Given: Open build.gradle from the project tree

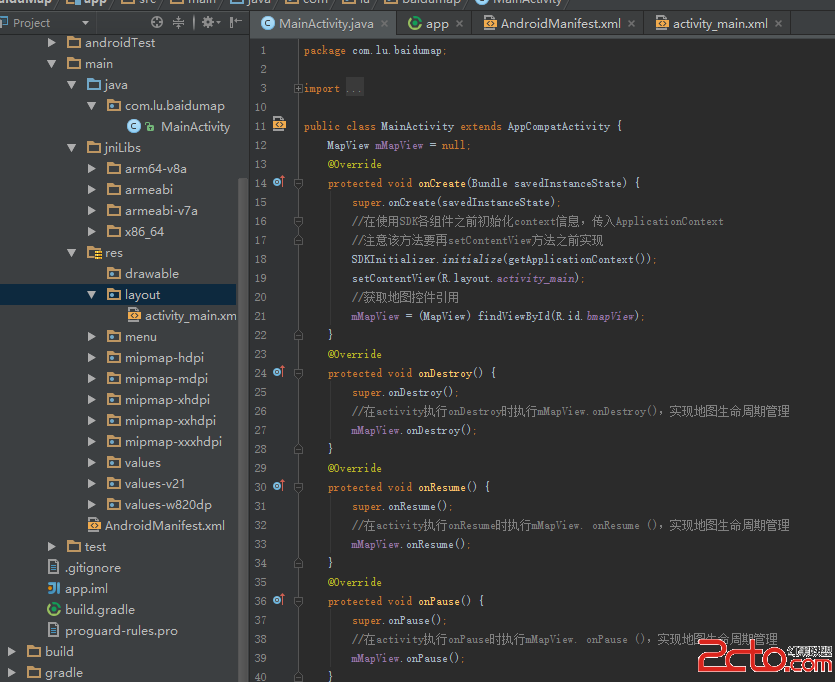Looking at the screenshot, I should click(x=99, y=610).
